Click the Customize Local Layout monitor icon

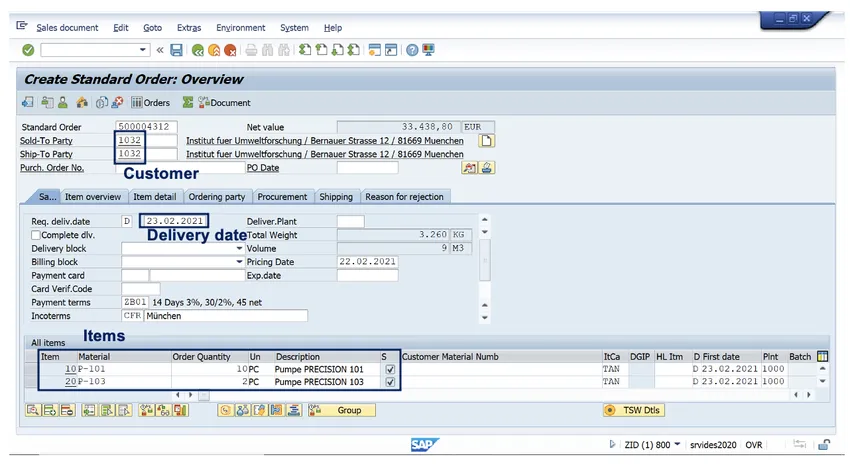coord(428,50)
